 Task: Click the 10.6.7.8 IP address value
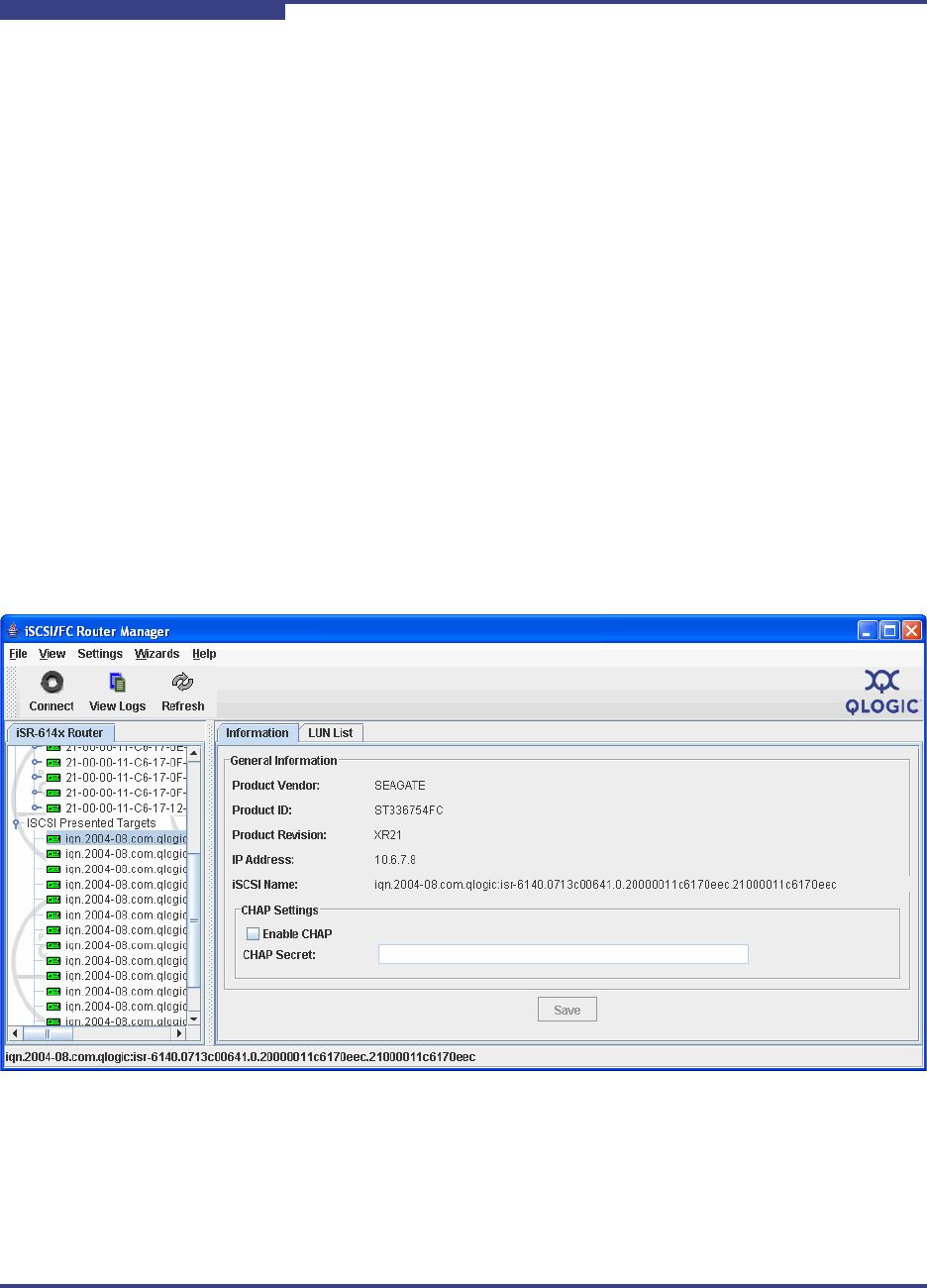coord(395,860)
